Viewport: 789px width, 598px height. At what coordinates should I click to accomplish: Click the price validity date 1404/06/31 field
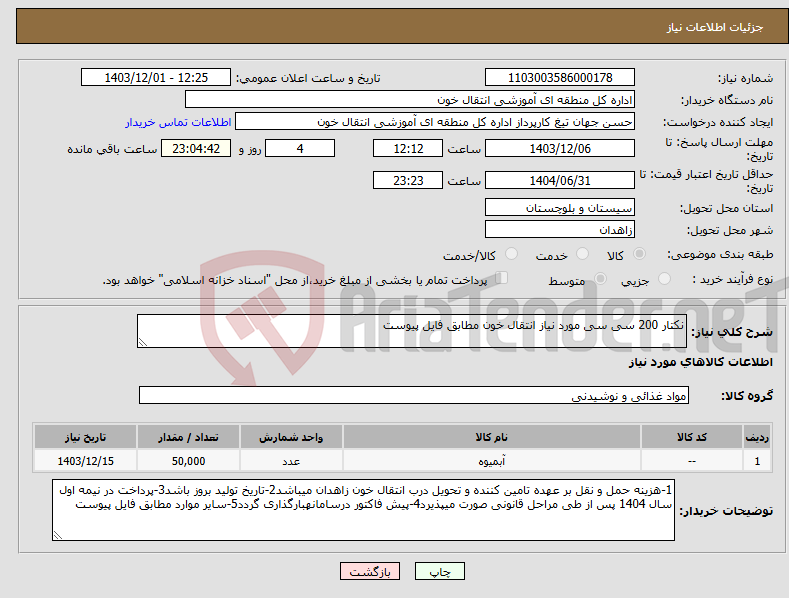click(x=560, y=180)
